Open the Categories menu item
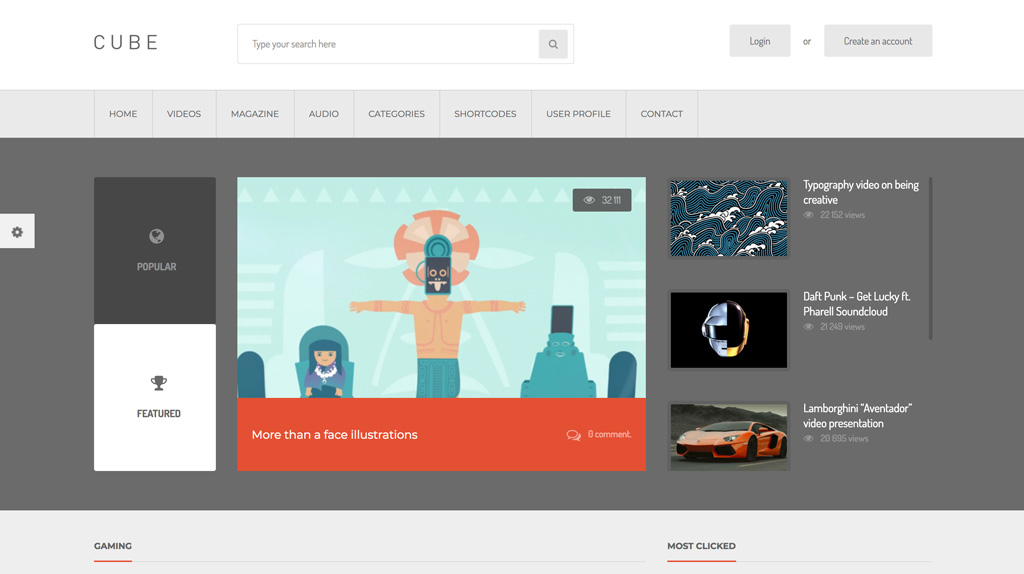 click(396, 114)
